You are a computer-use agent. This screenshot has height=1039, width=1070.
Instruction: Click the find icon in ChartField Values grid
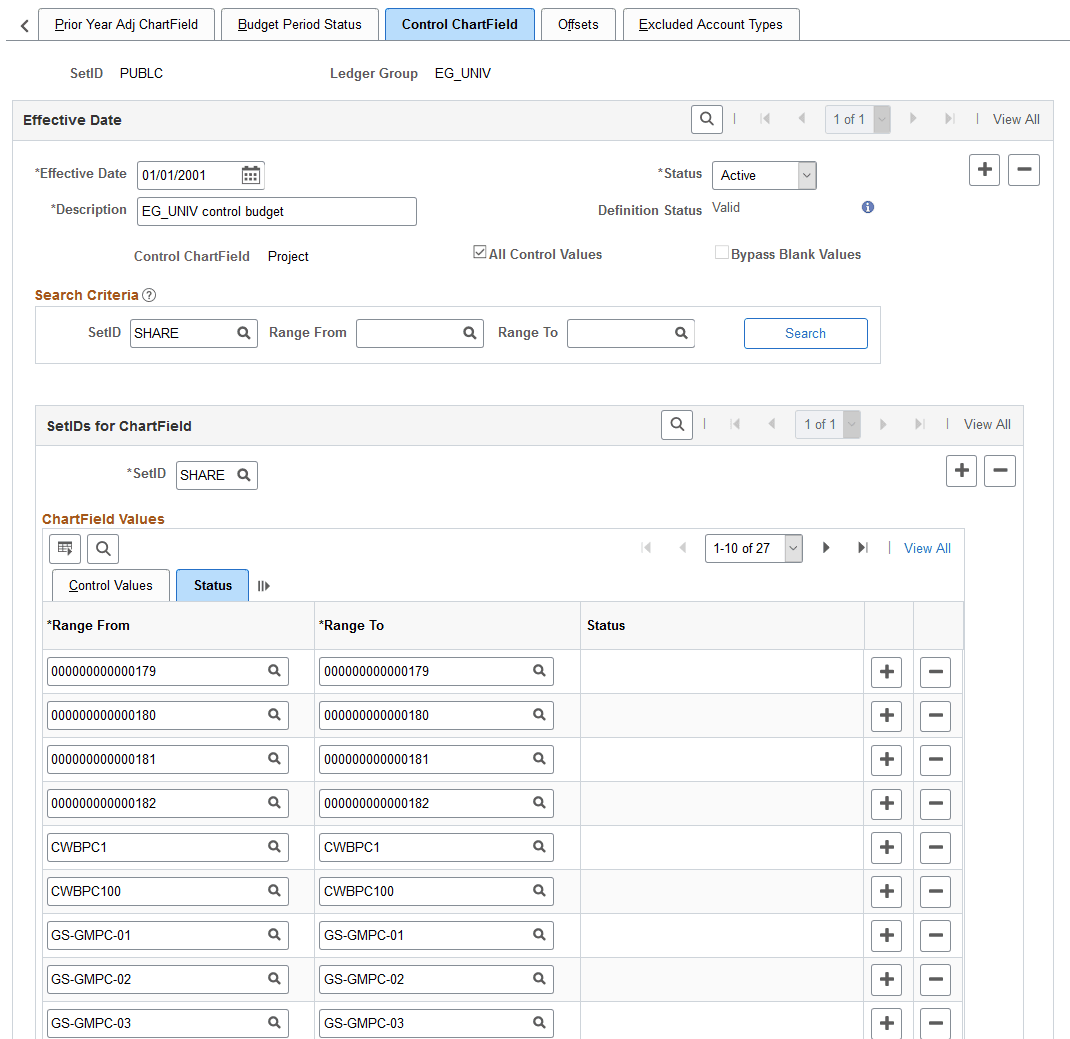(x=102, y=548)
